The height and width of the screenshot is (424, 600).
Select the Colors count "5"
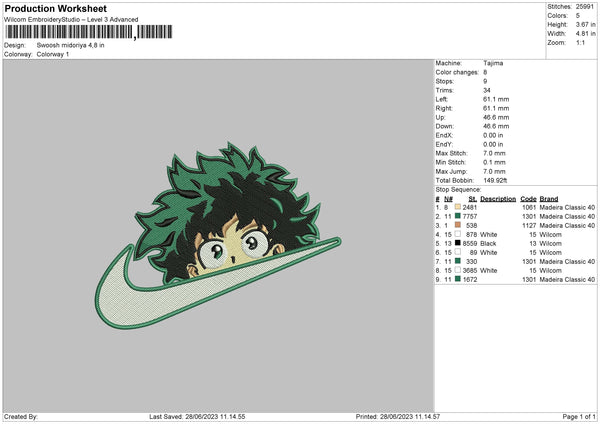click(578, 16)
